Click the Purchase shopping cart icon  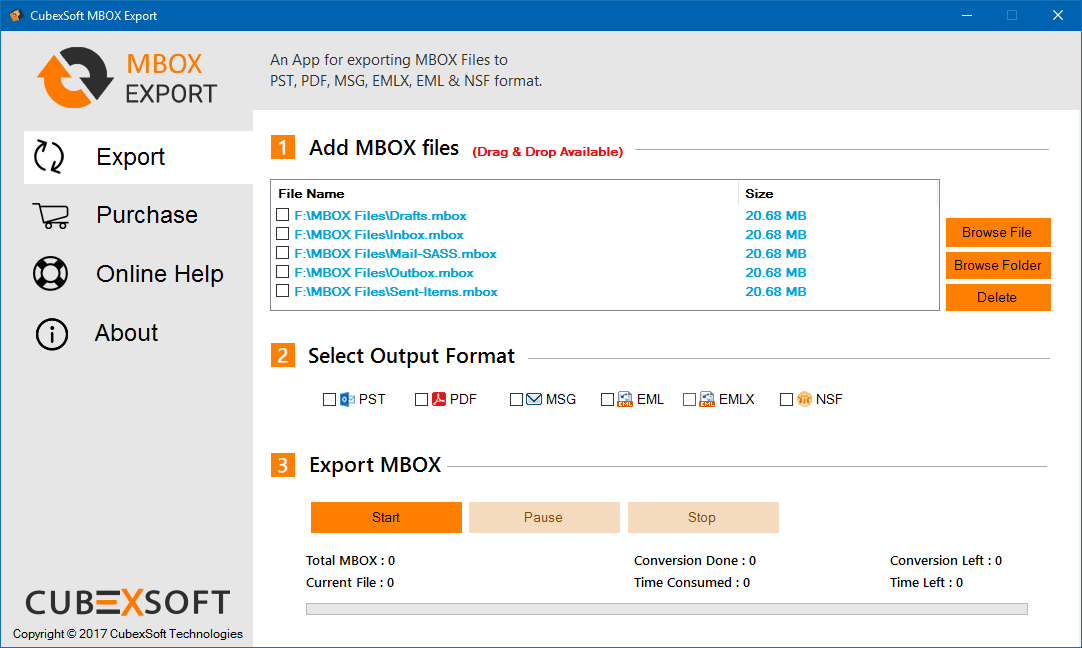click(x=51, y=215)
